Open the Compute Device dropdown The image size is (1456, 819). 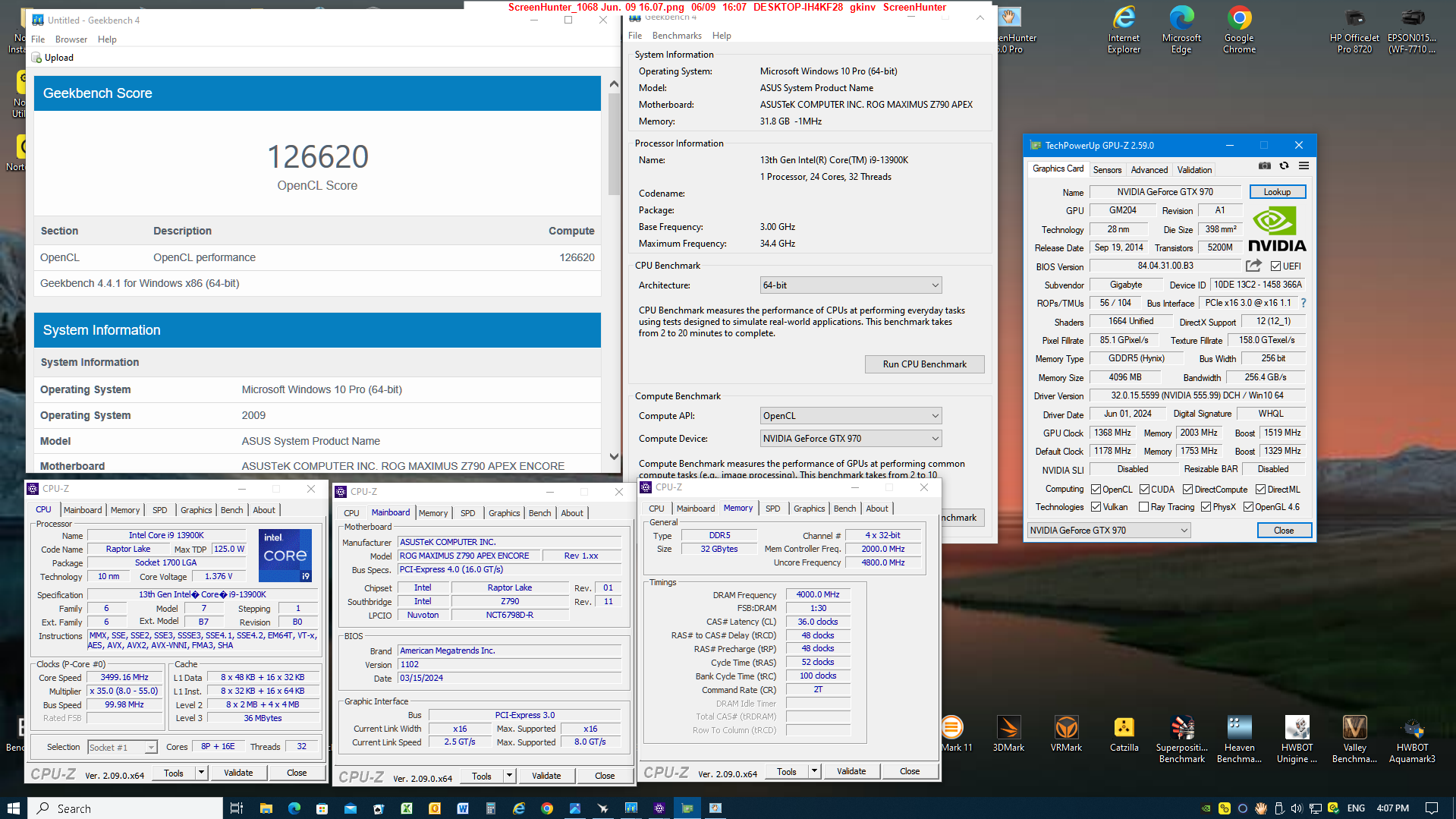click(851, 439)
